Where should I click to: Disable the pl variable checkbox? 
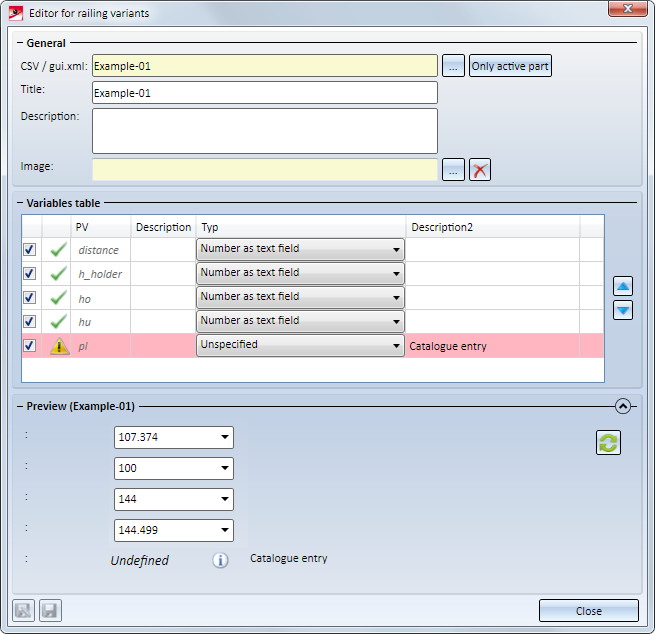30,346
